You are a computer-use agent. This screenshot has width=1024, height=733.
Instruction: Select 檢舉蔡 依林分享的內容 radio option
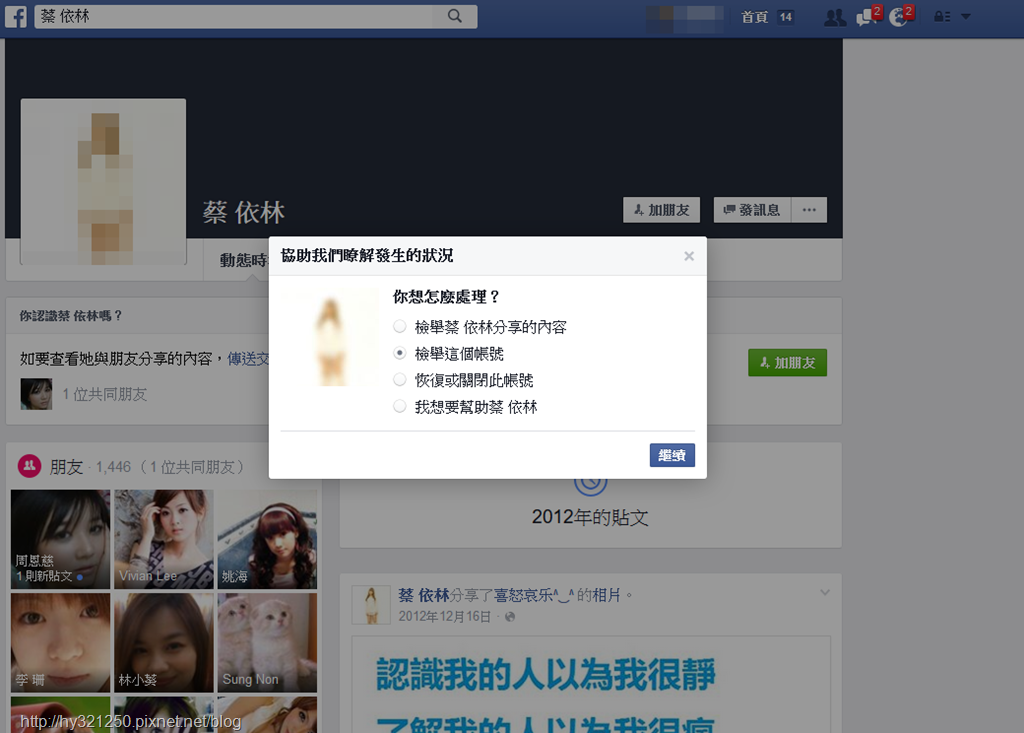coord(400,326)
